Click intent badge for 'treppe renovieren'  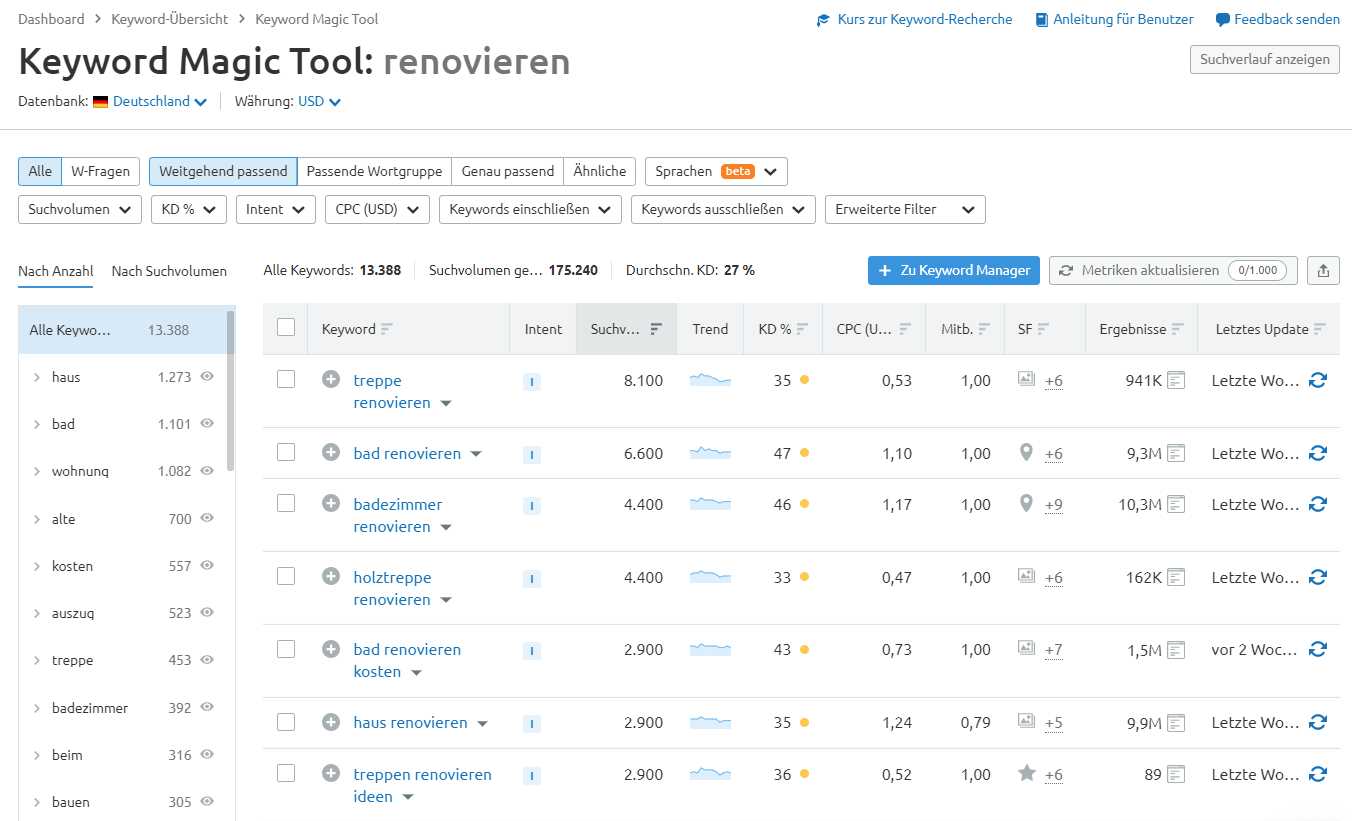pyautogui.click(x=532, y=381)
